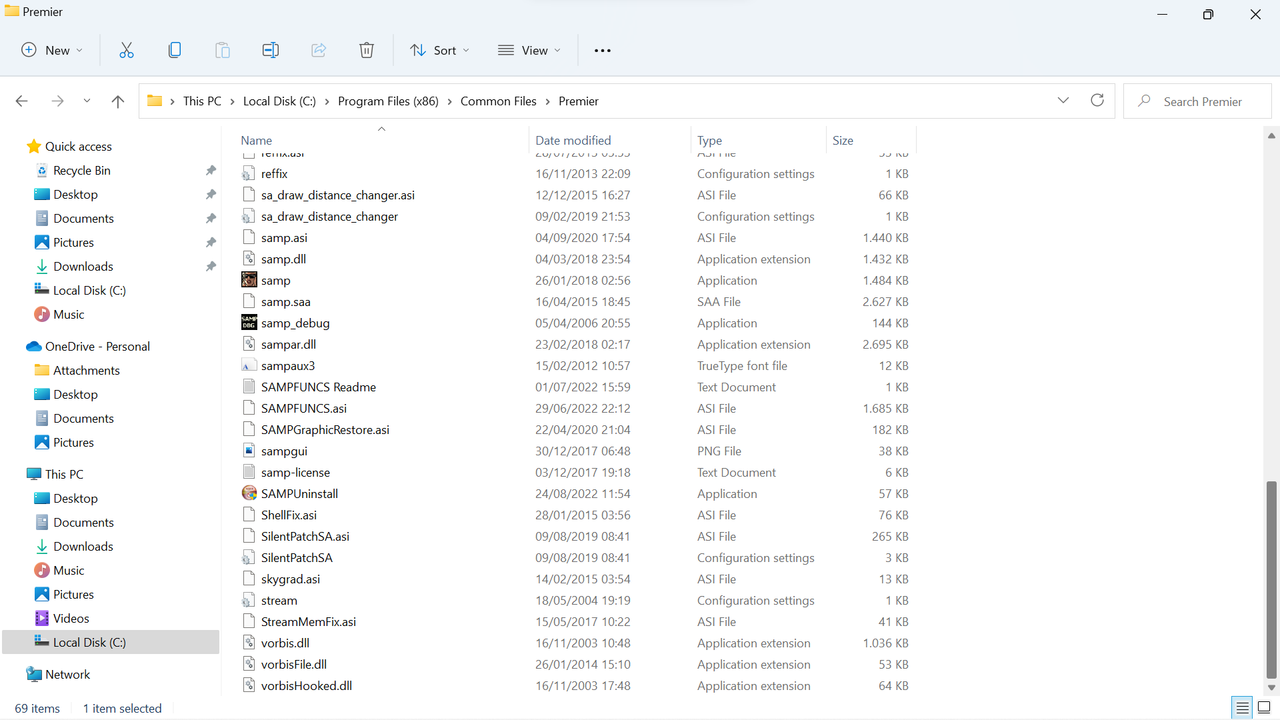Select the skygrad.asi file
1280x720 pixels.
[x=290, y=579]
